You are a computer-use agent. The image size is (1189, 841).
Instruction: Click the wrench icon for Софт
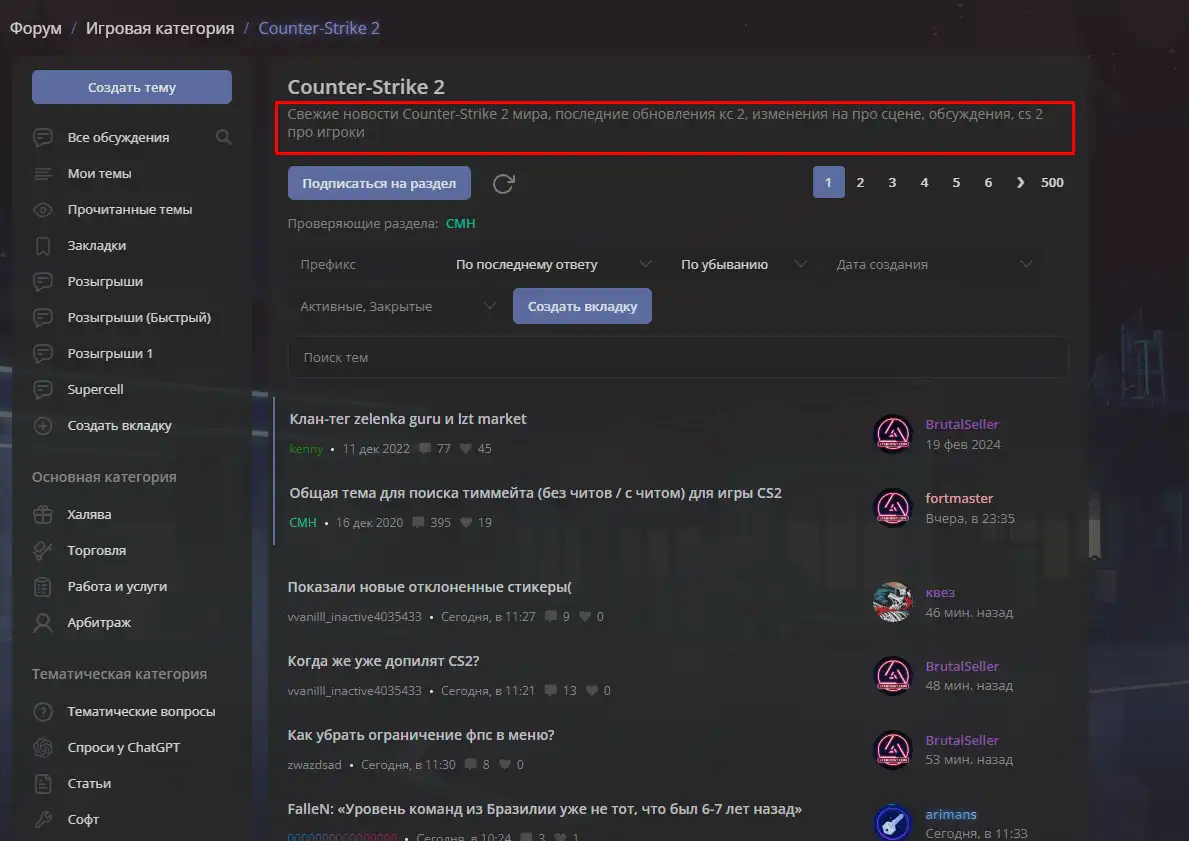tap(43, 819)
